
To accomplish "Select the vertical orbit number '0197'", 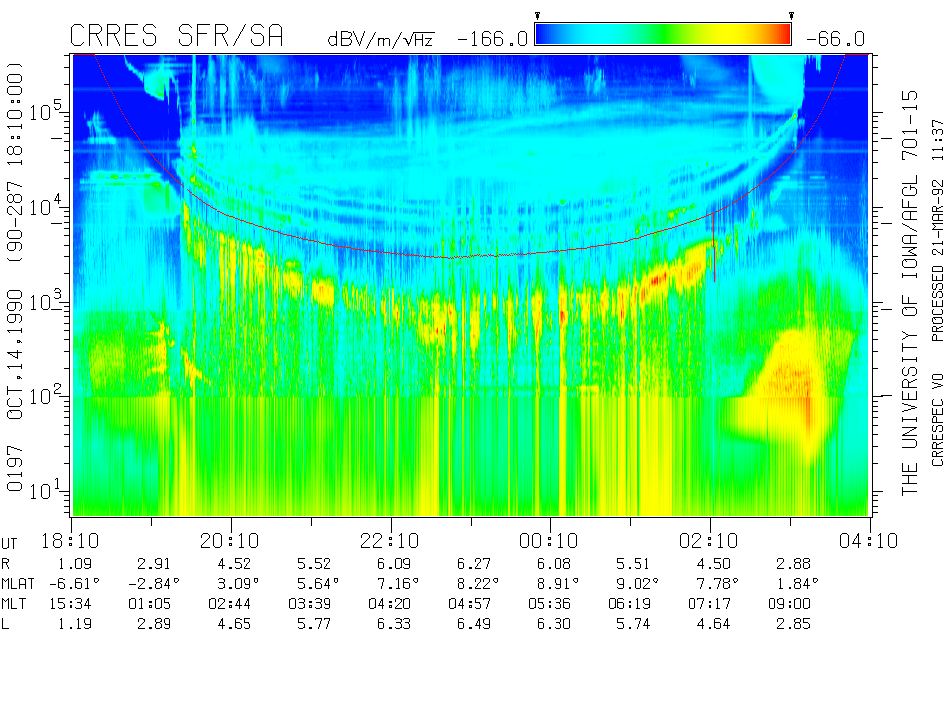I will point(14,468).
